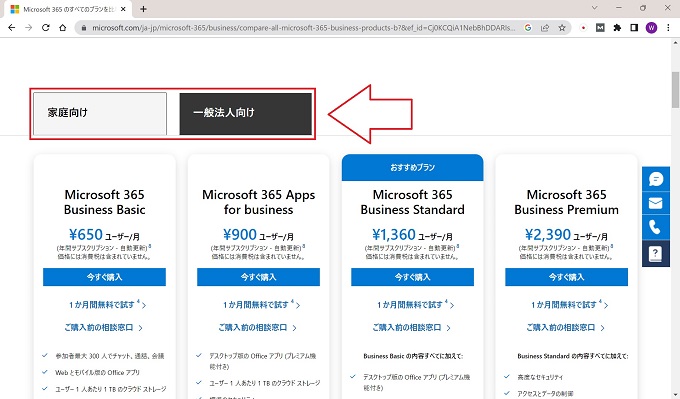Click the address bar URL field
Image resolution: width=680 pixels, height=399 pixels.
[304, 28]
